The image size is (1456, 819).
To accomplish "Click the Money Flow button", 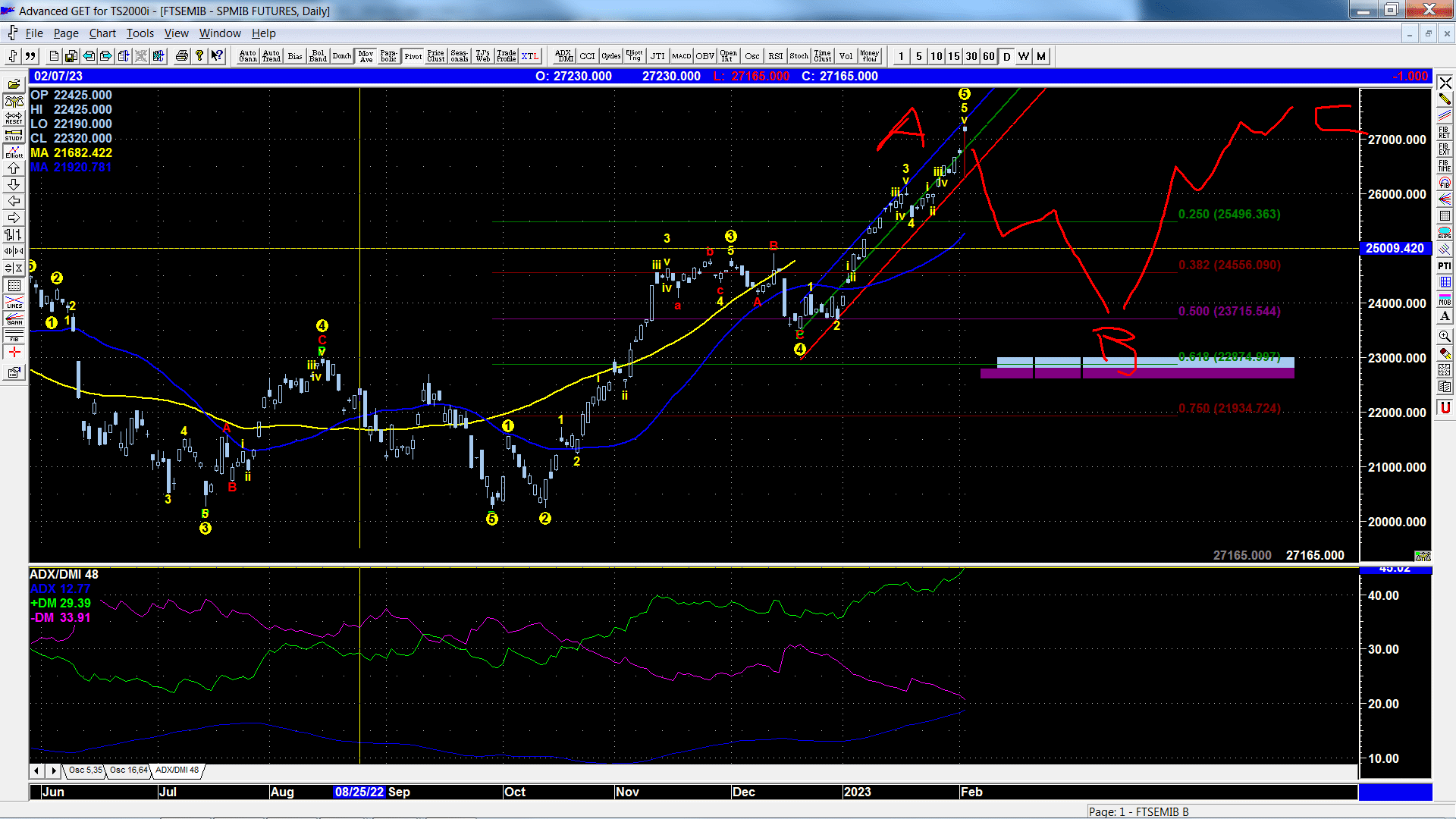I will point(870,56).
